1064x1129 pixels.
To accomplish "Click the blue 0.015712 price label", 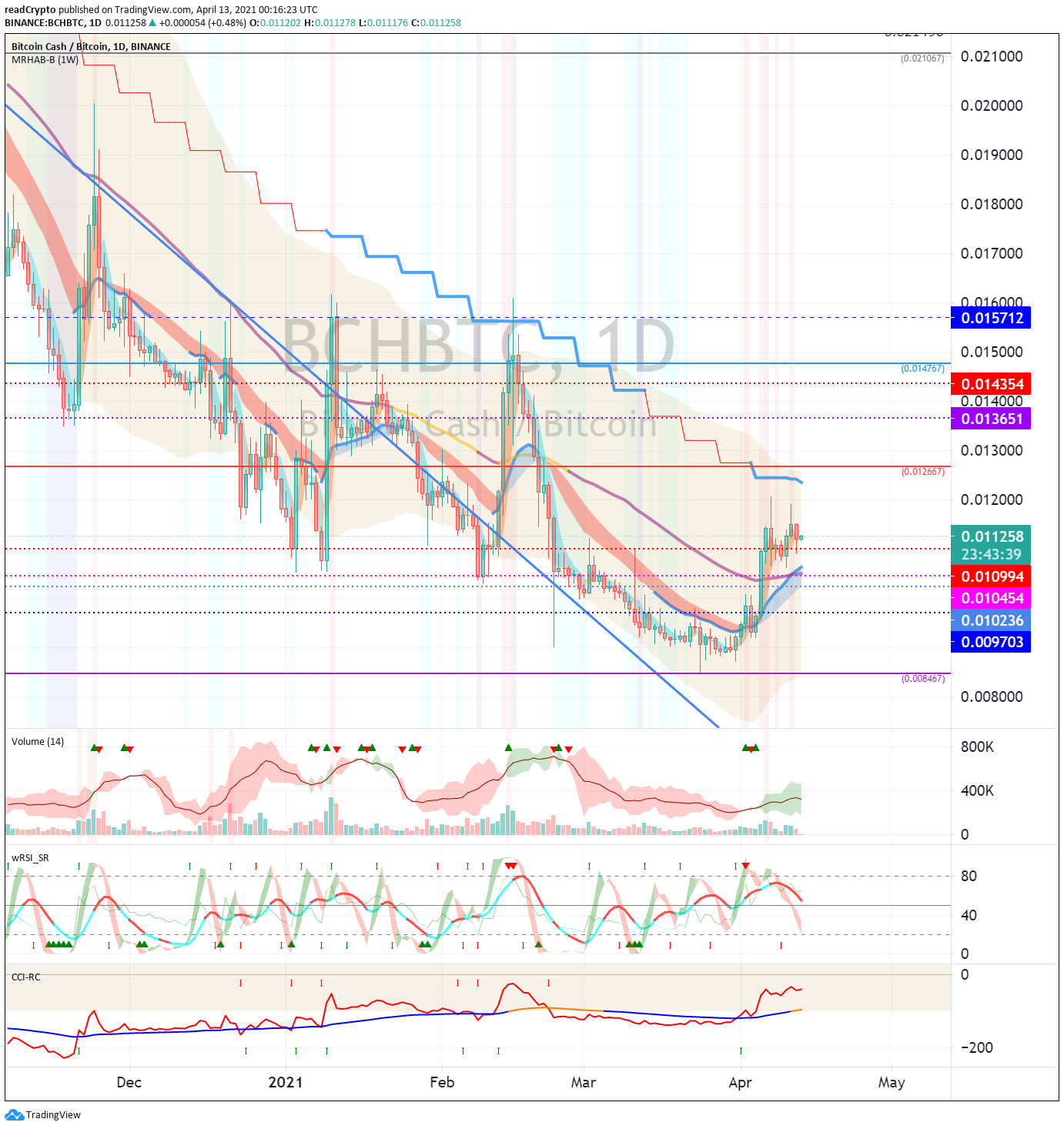I will (991, 318).
